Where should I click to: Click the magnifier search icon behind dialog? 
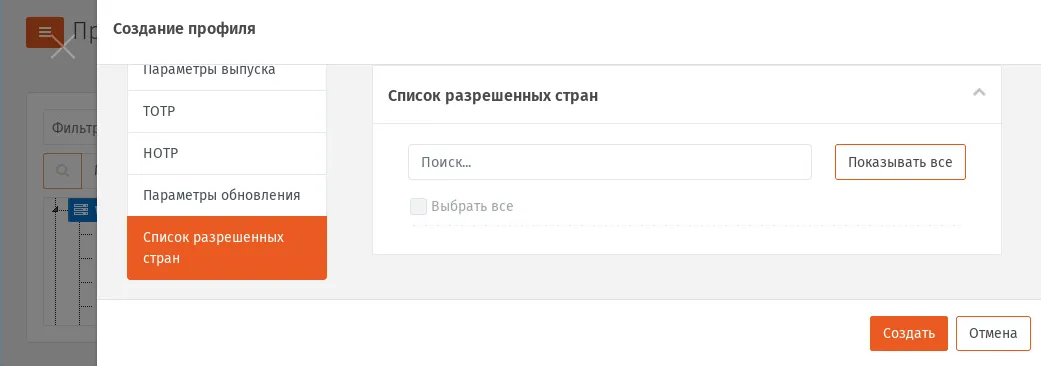(x=62, y=171)
